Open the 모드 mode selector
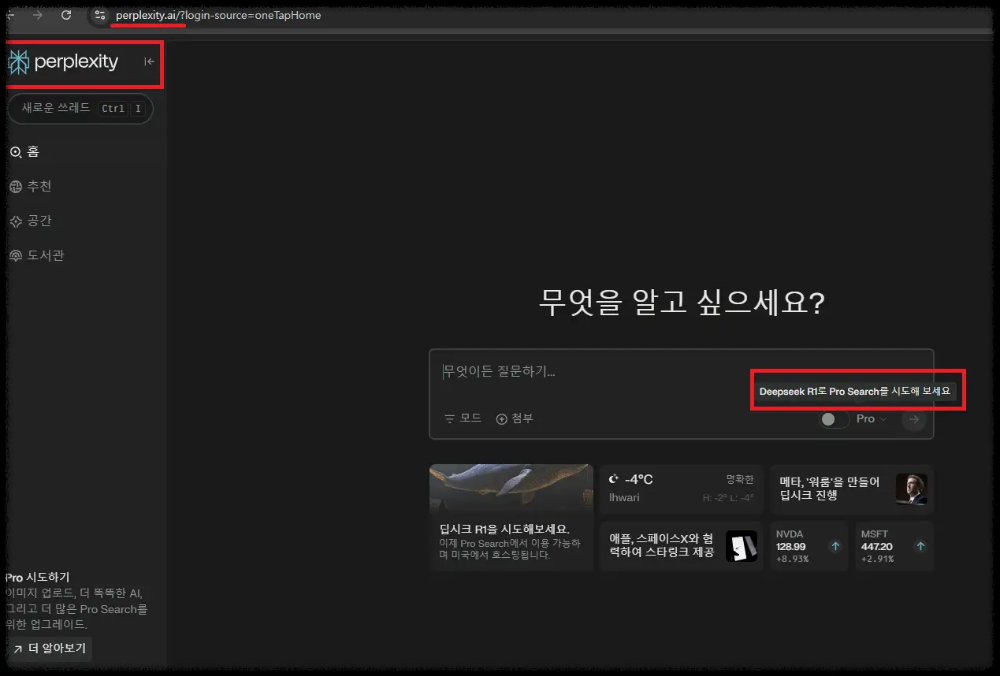This screenshot has height=676, width=1000. click(x=463, y=419)
